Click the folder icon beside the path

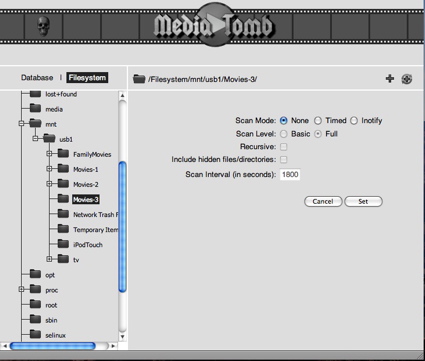pyautogui.click(x=139, y=79)
